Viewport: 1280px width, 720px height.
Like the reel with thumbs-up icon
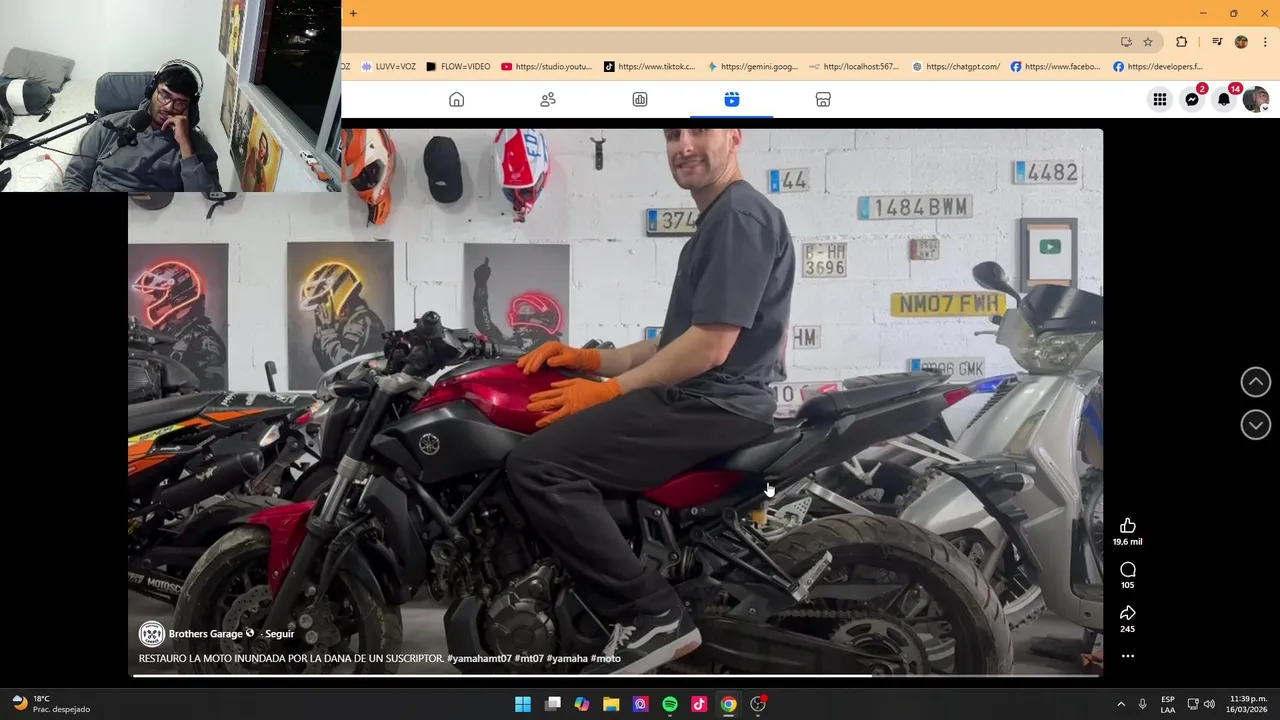tap(1128, 526)
